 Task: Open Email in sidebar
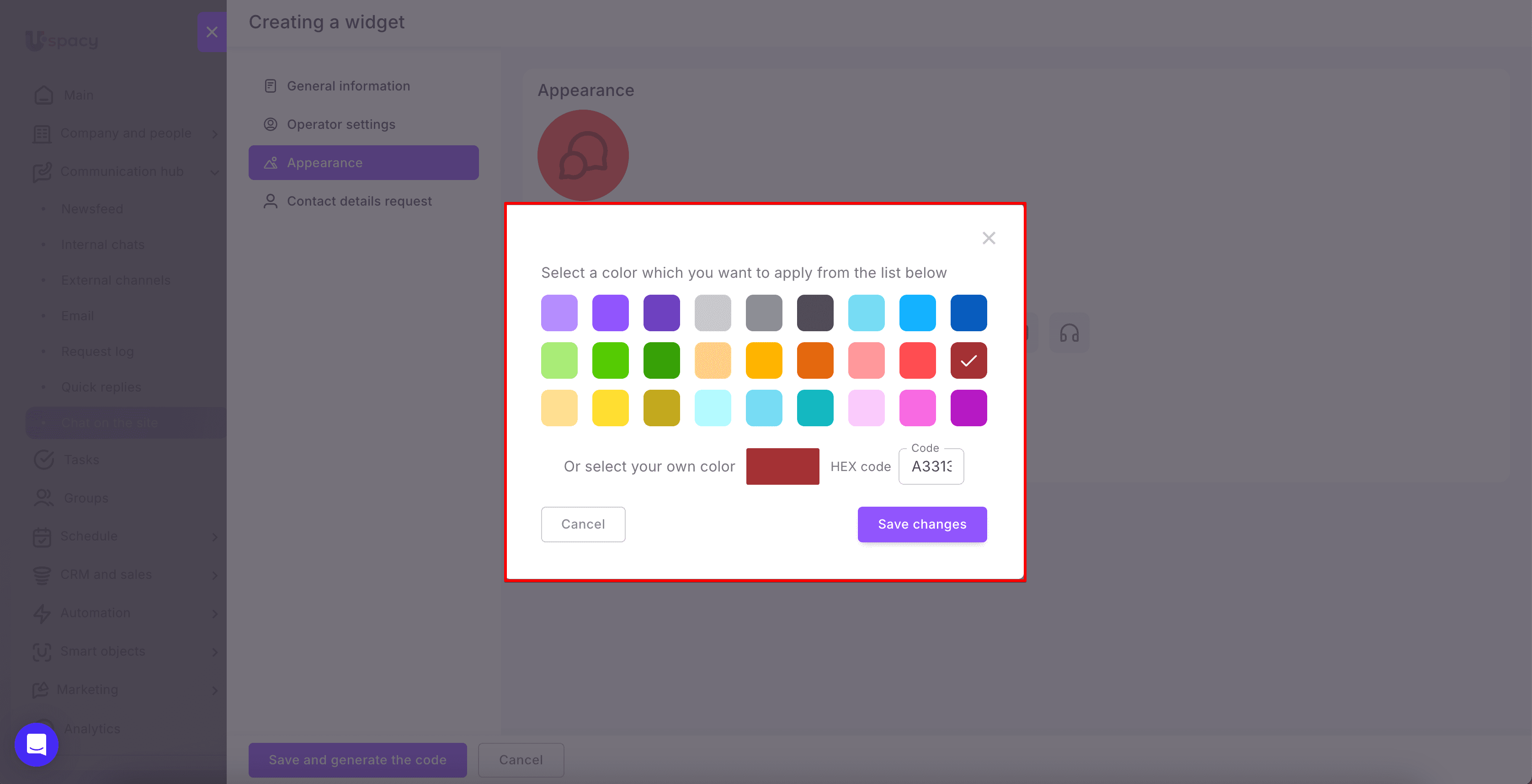click(x=78, y=316)
